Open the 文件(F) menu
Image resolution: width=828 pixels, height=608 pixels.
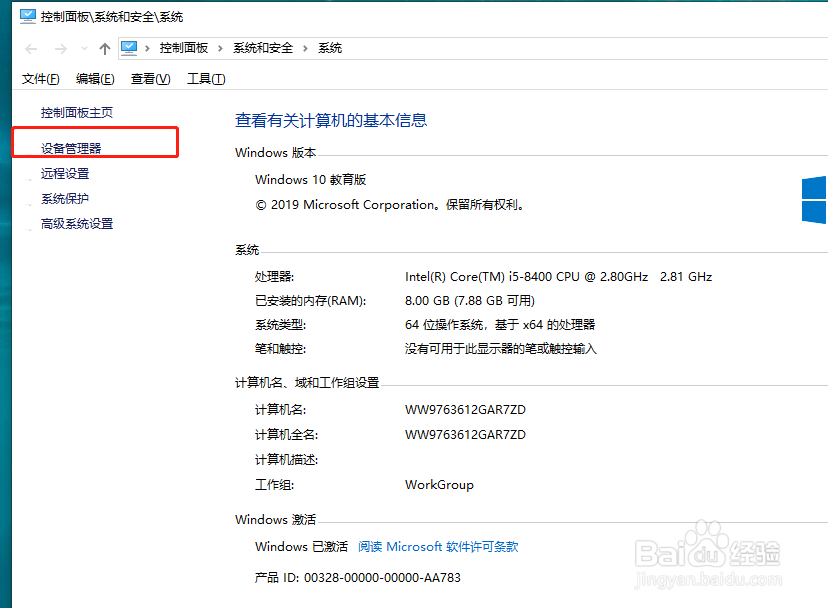point(41,79)
